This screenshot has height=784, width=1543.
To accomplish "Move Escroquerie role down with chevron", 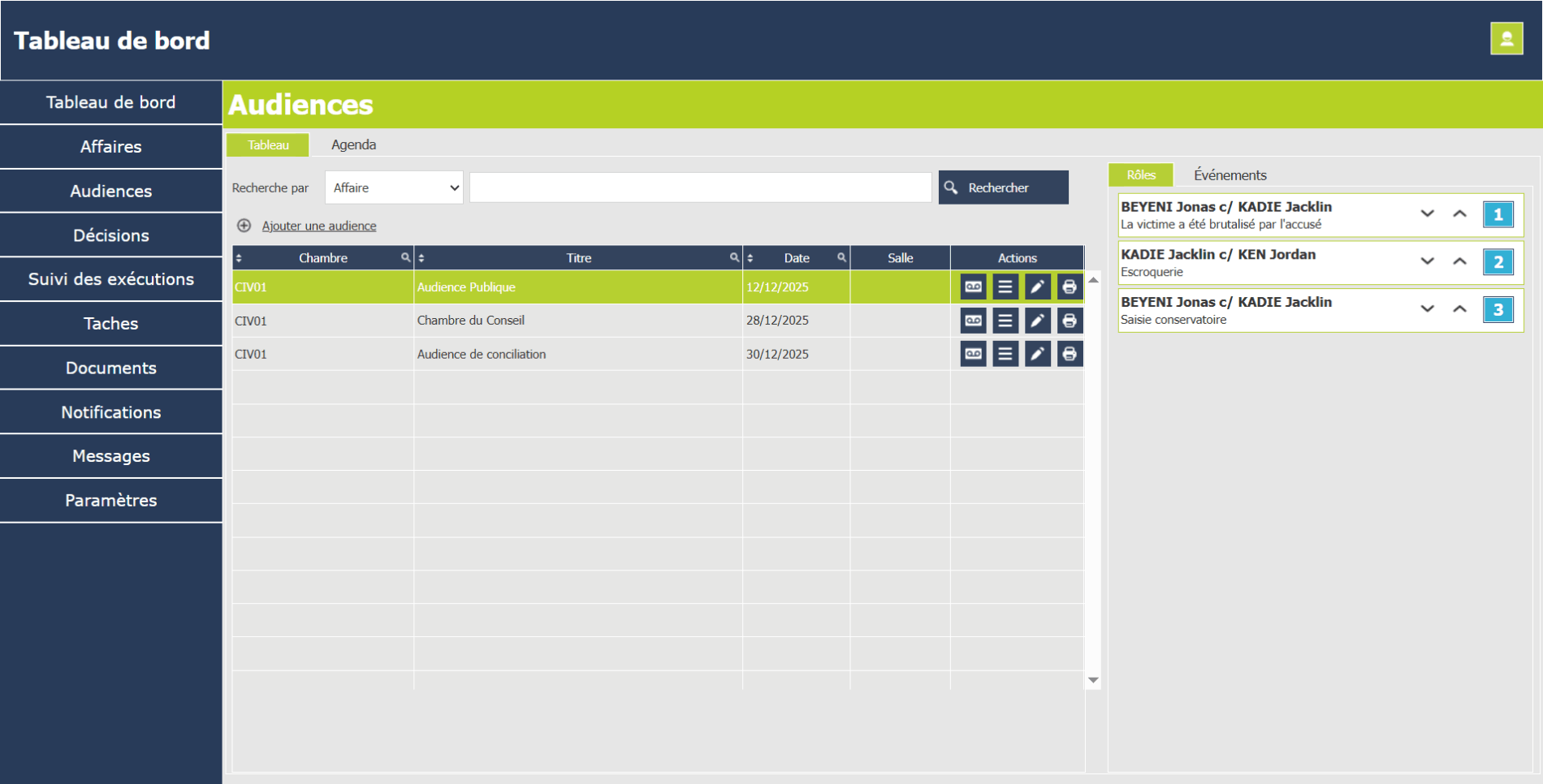I will pyautogui.click(x=1427, y=261).
